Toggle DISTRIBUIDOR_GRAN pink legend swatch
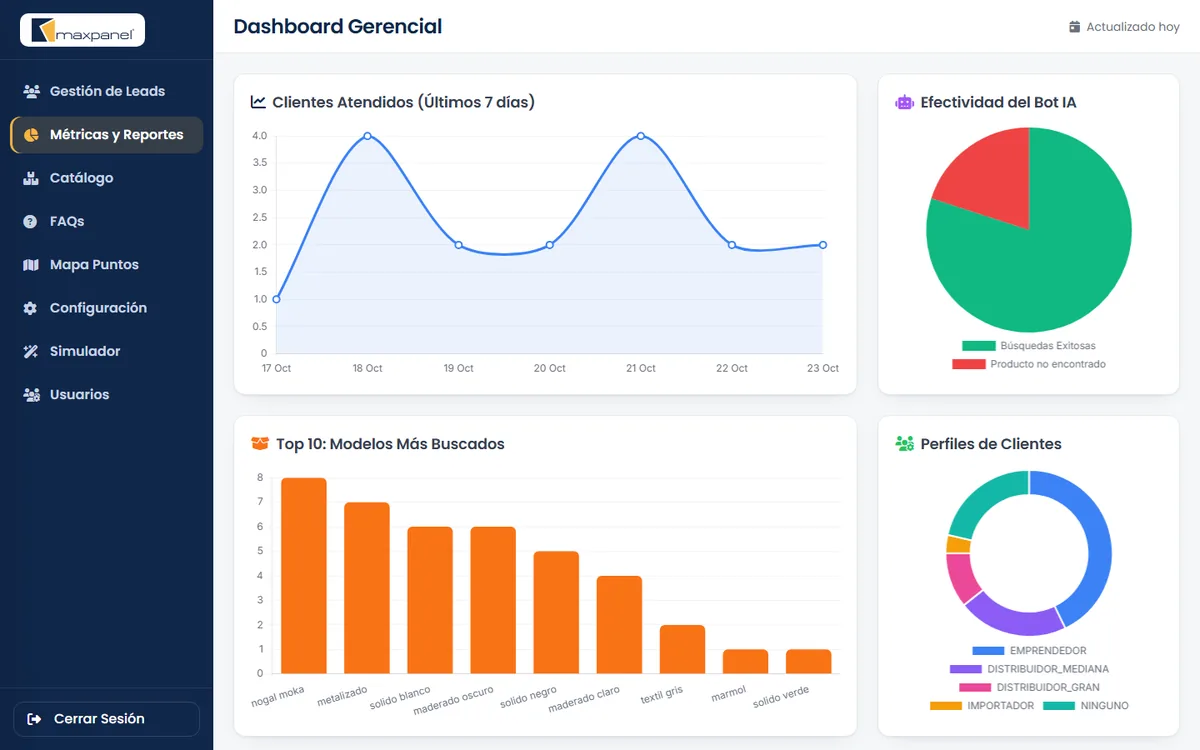Image resolution: width=1200 pixels, height=750 pixels. [975, 688]
